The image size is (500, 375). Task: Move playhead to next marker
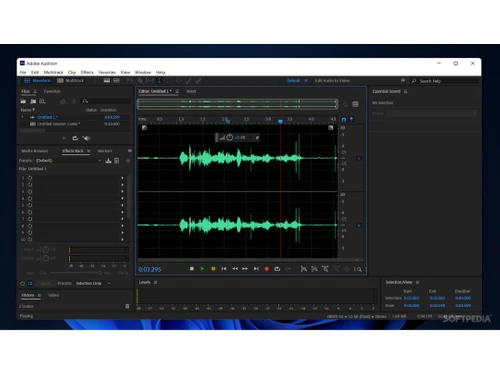click(256, 269)
